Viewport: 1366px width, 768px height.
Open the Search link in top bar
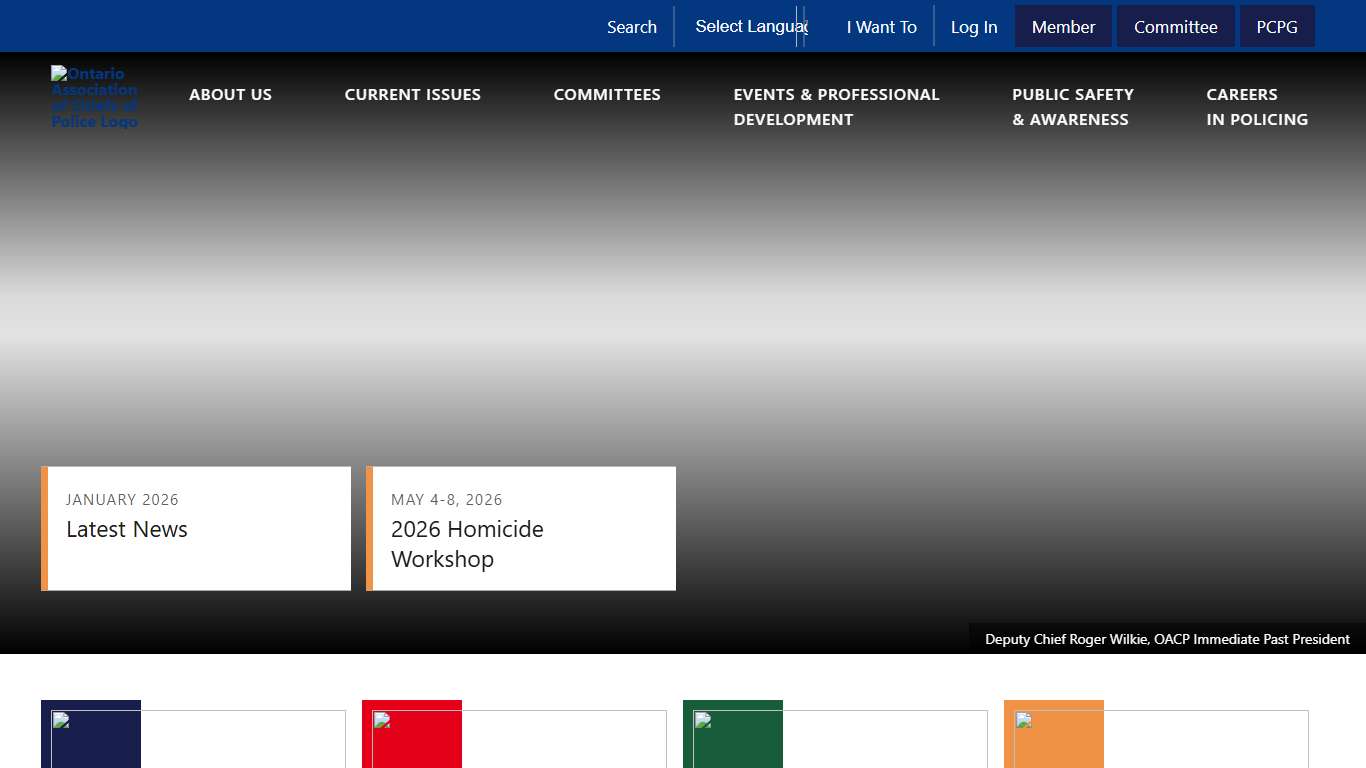632,27
